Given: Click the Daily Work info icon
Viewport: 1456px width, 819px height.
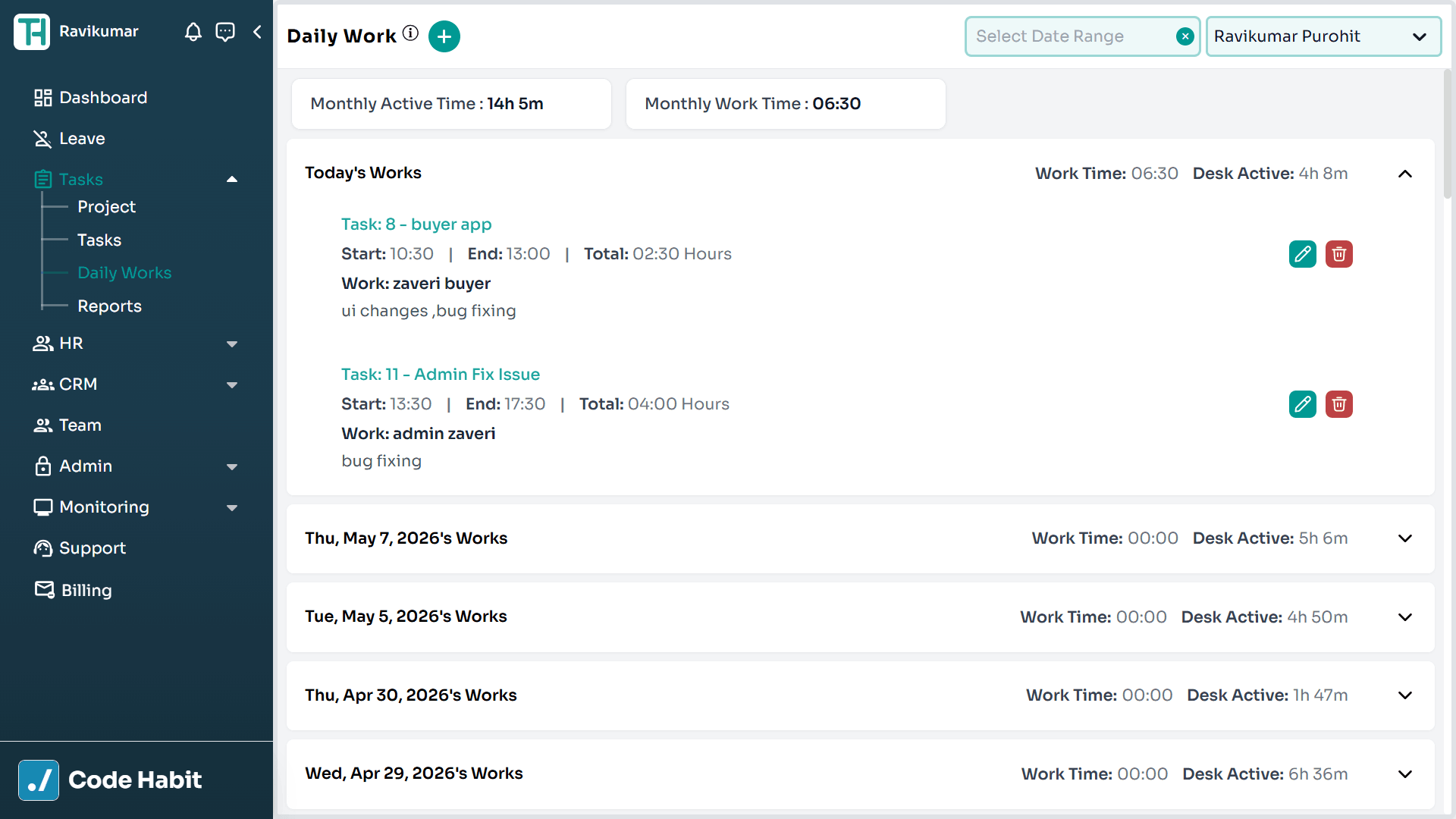Looking at the screenshot, I should 410,33.
